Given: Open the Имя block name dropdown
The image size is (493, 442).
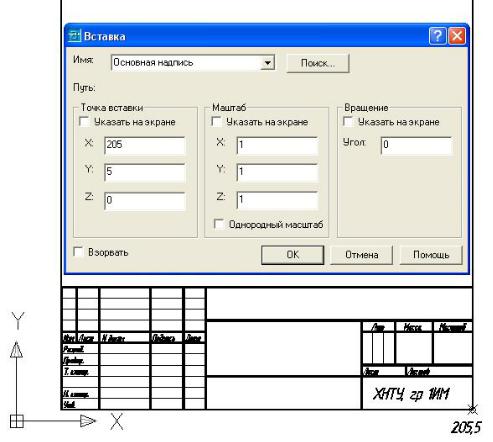Looking at the screenshot, I should tap(267, 63).
